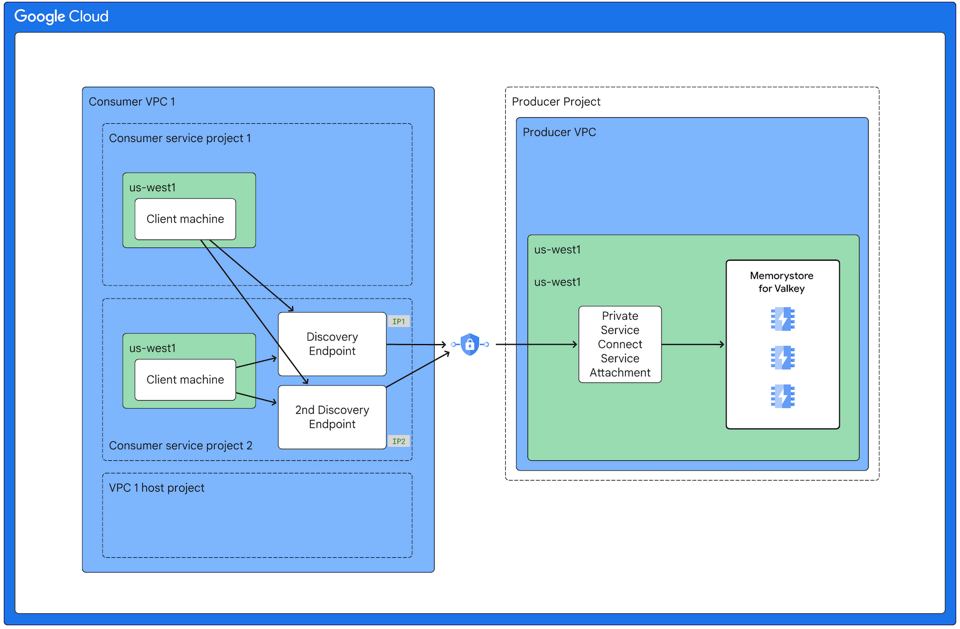Click the VPC 1 host project label
Screen dimensions: 960x629
coord(157,488)
